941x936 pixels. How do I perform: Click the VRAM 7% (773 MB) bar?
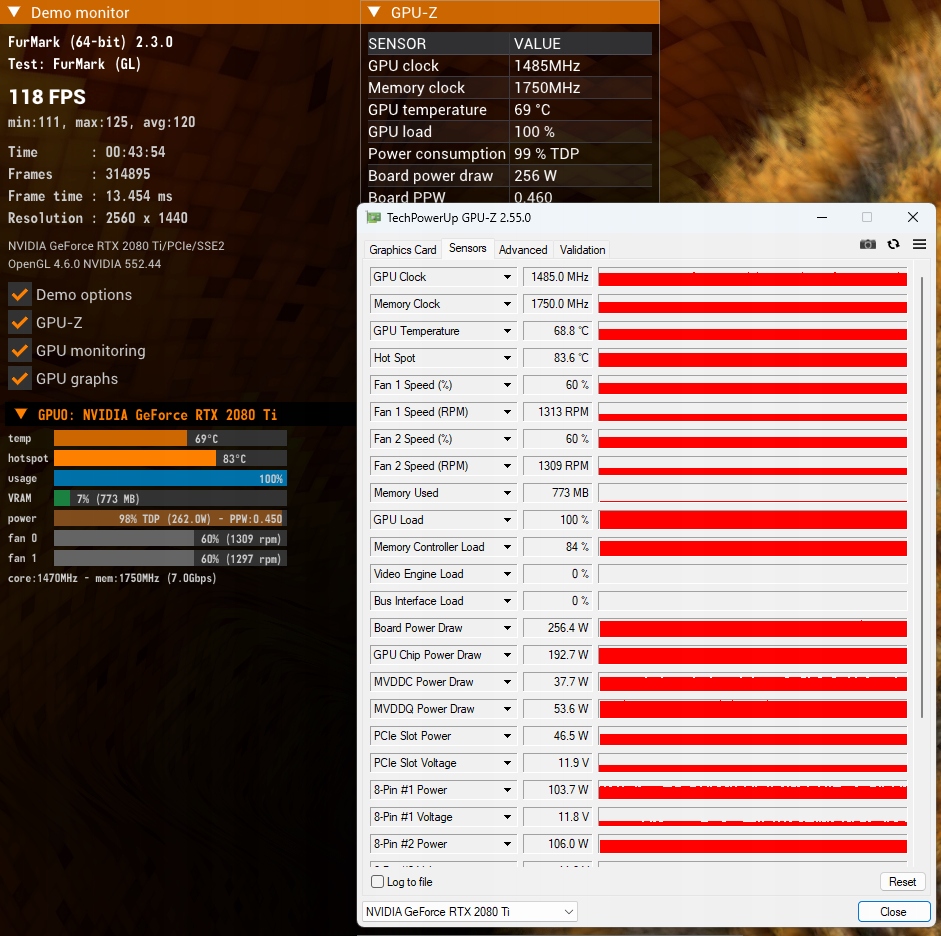(170, 499)
